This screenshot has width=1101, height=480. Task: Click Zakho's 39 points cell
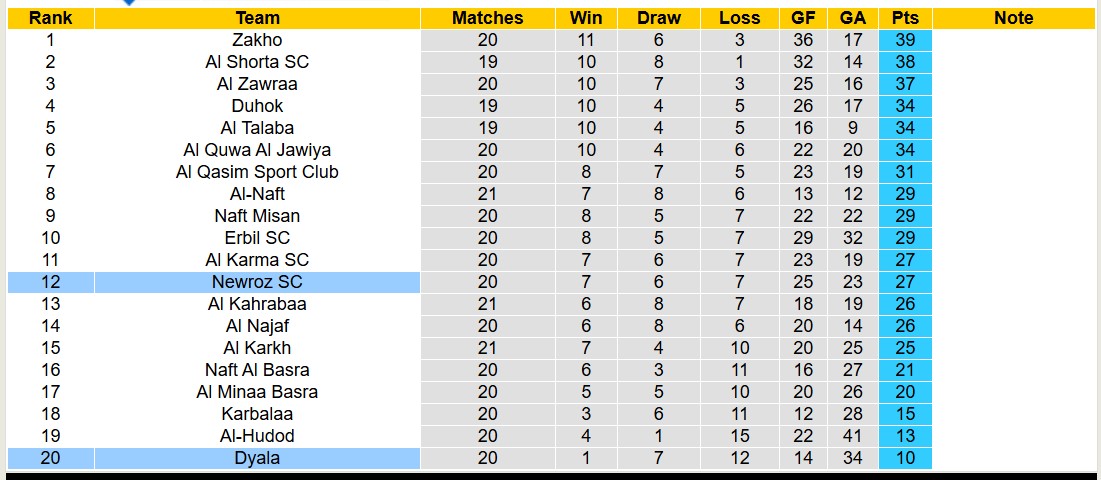[x=905, y=40]
